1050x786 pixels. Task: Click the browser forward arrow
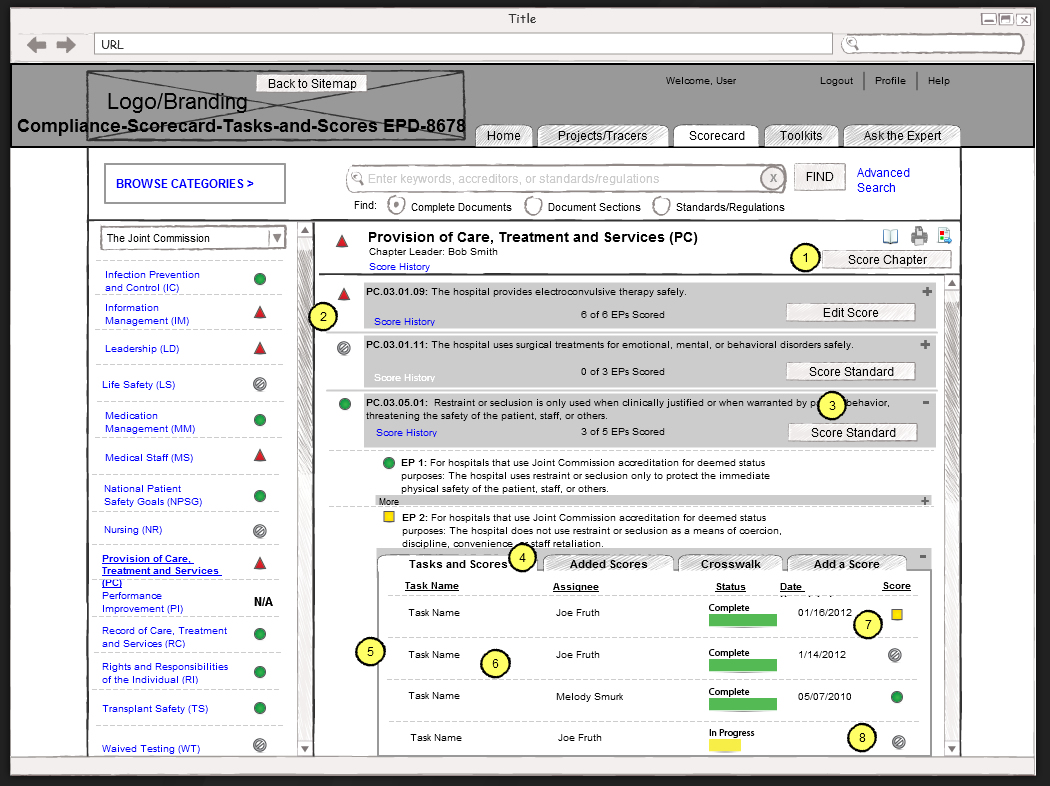click(x=66, y=45)
